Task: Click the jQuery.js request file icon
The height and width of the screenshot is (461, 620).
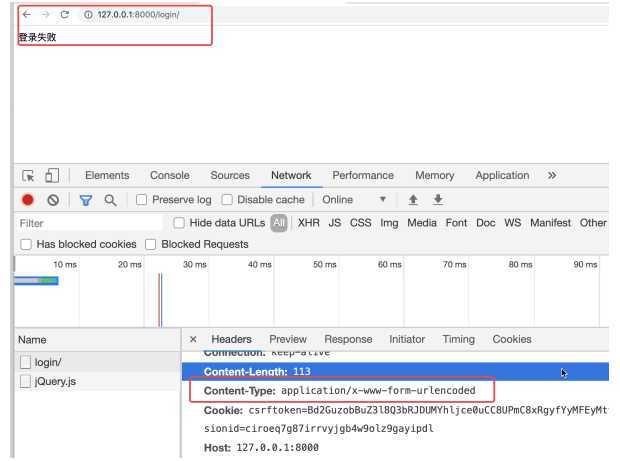Action: click(x=25, y=381)
